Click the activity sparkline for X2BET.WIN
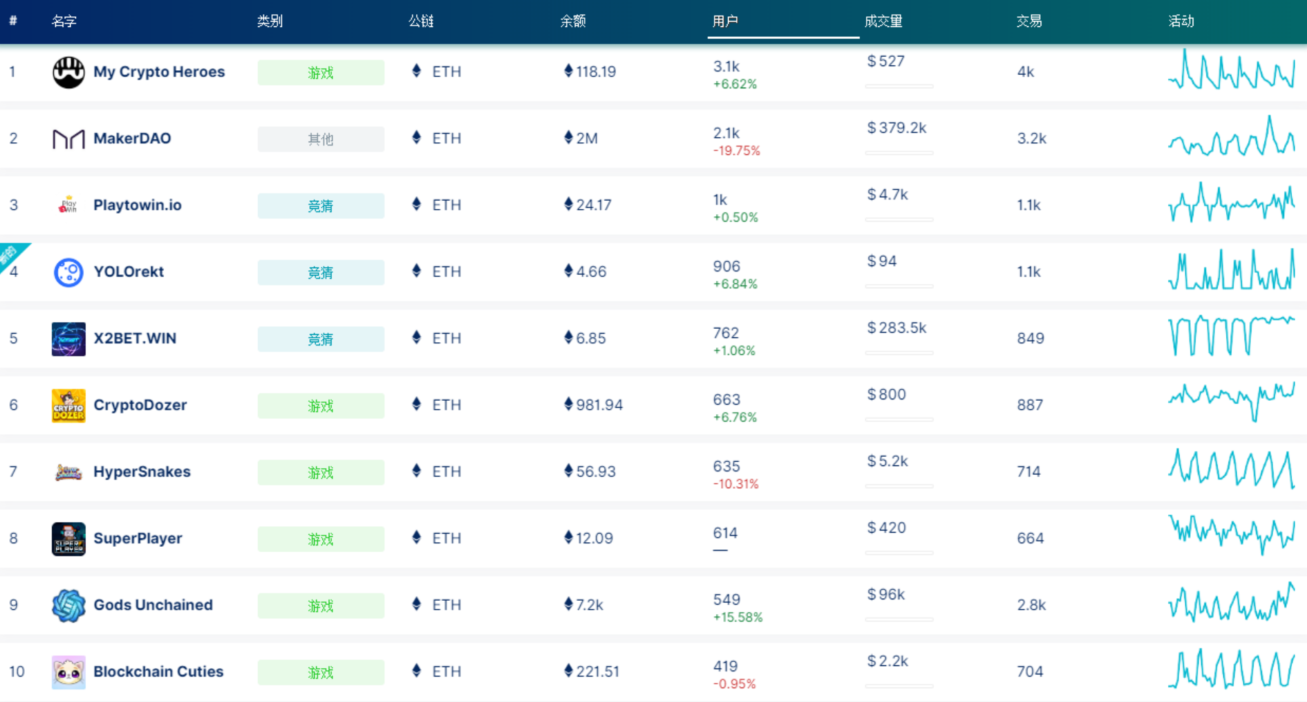 pyautogui.click(x=1232, y=337)
